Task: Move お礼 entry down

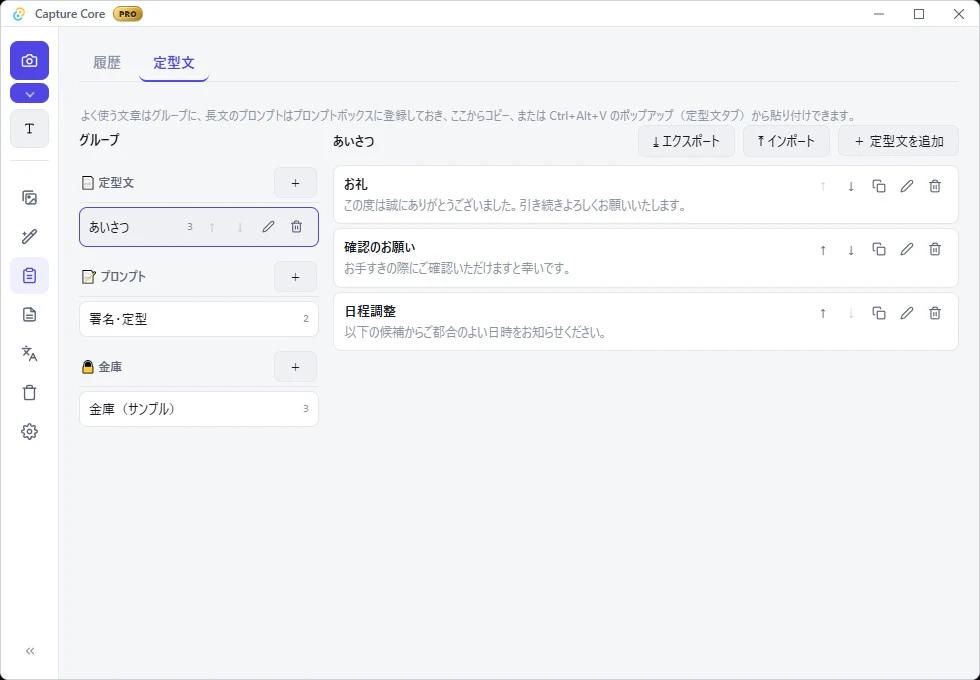Action: point(851,186)
